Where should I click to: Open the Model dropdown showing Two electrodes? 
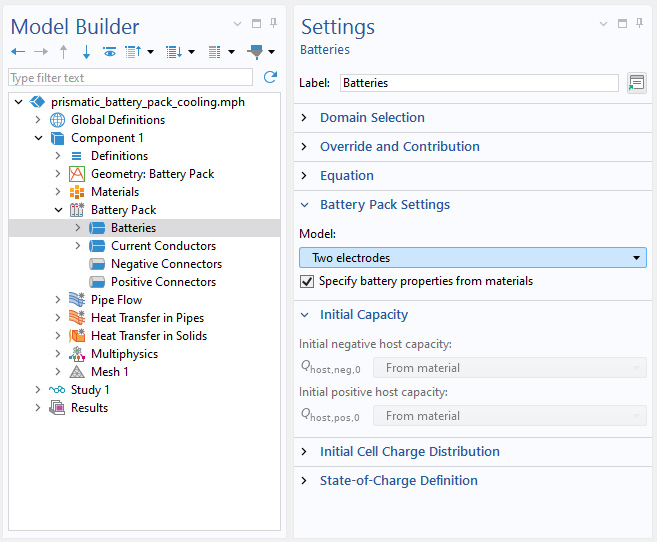tap(472, 258)
